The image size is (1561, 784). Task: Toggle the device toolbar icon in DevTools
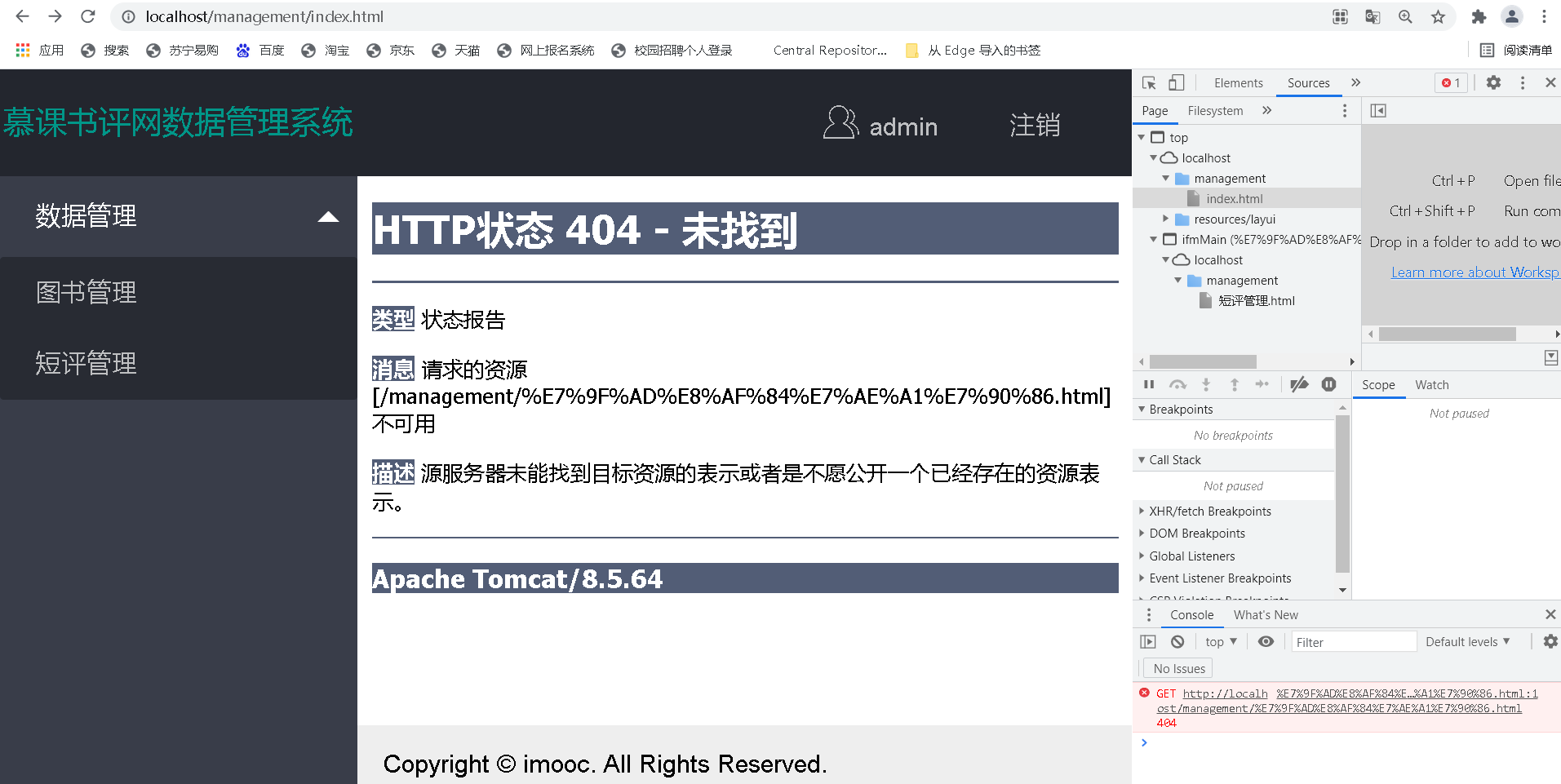pos(1176,82)
